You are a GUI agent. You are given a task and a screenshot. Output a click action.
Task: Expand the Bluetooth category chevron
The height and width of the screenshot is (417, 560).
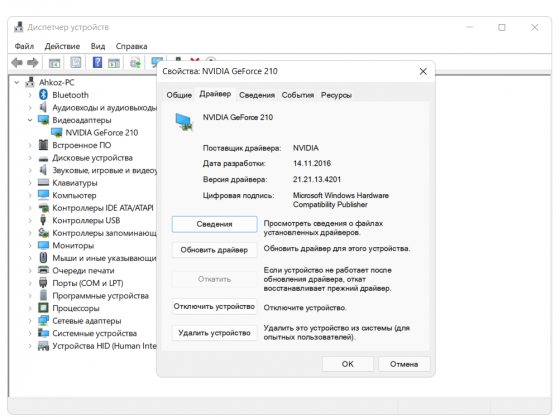point(30,95)
